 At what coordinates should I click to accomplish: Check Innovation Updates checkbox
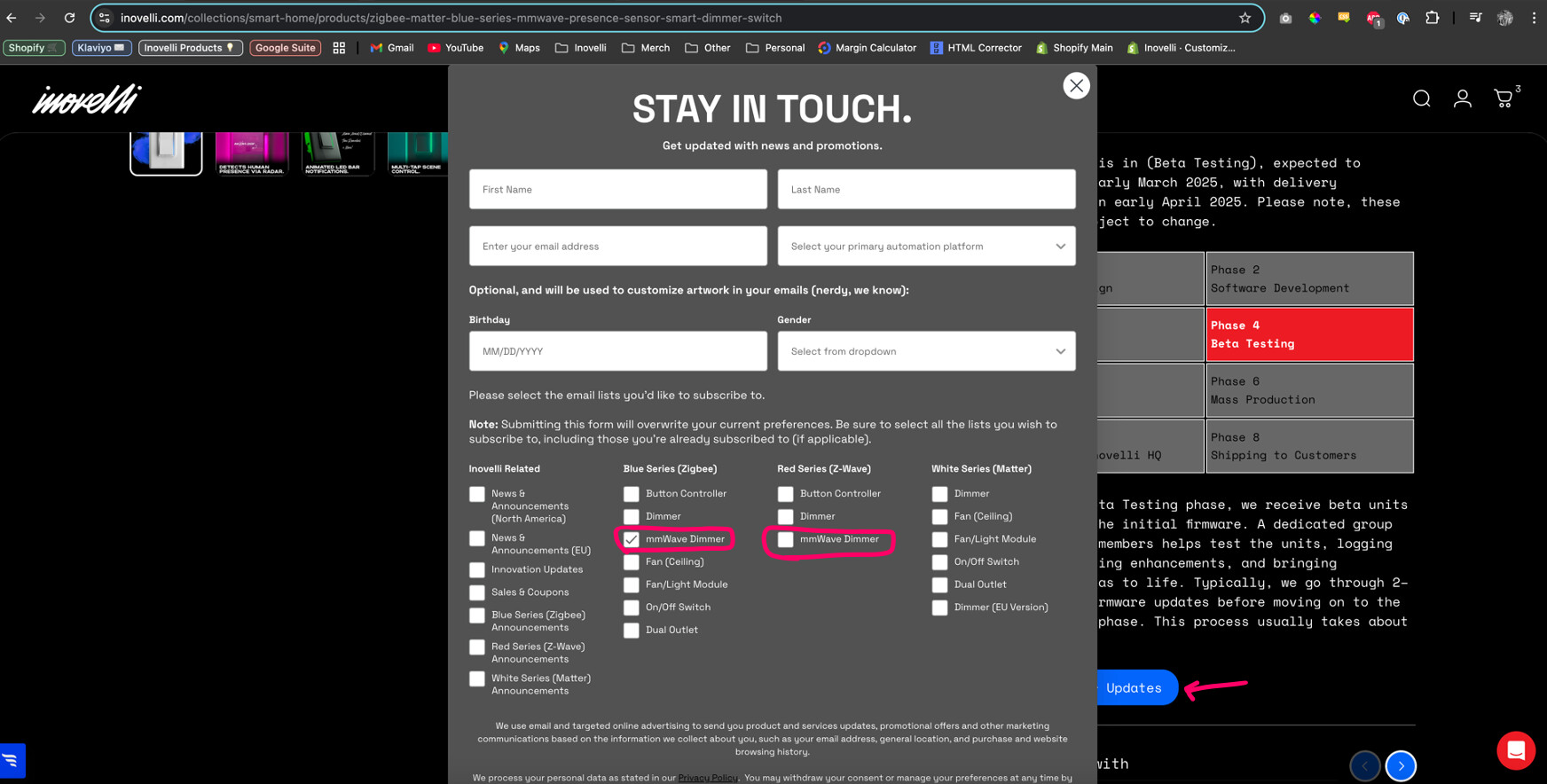coord(477,570)
